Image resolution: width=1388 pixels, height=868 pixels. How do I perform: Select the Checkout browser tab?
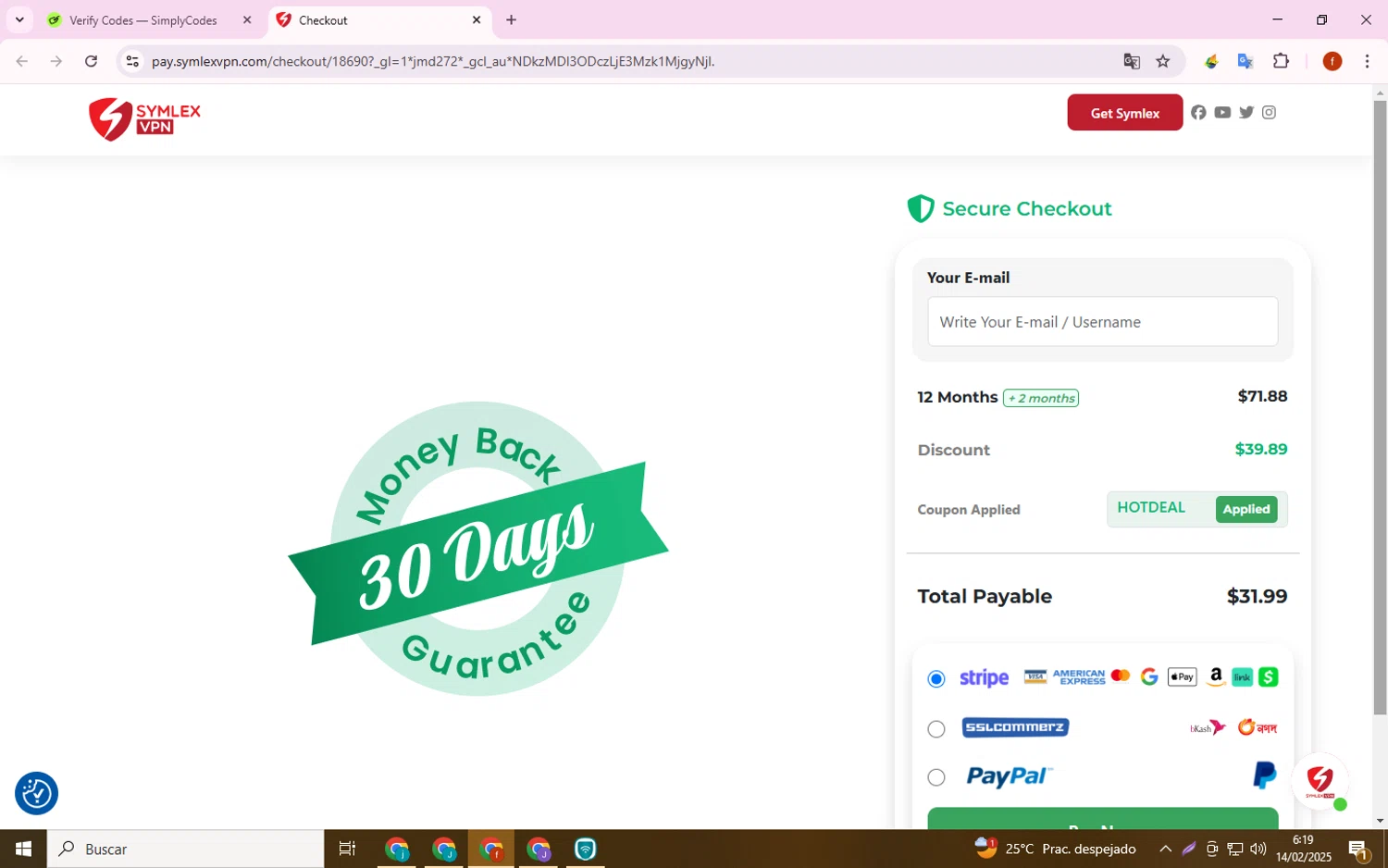(x=379, y=20)
